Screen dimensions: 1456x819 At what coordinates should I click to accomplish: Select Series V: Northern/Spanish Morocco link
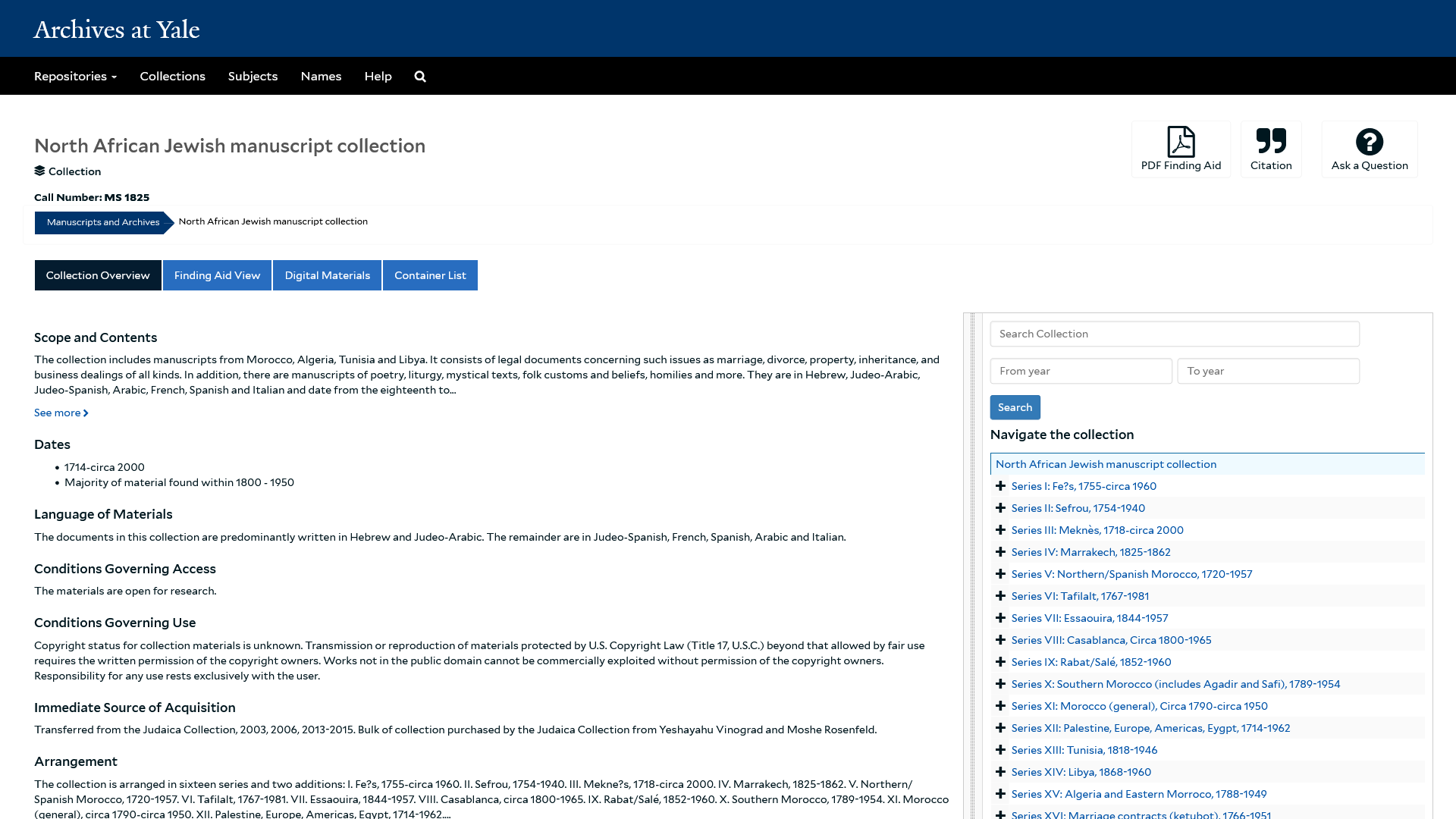[1131, 574]
